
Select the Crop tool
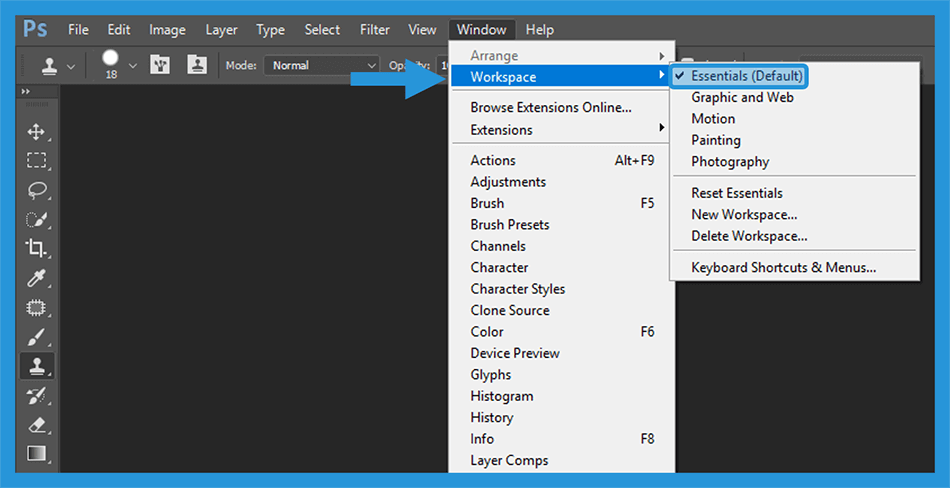coord(36,249)
